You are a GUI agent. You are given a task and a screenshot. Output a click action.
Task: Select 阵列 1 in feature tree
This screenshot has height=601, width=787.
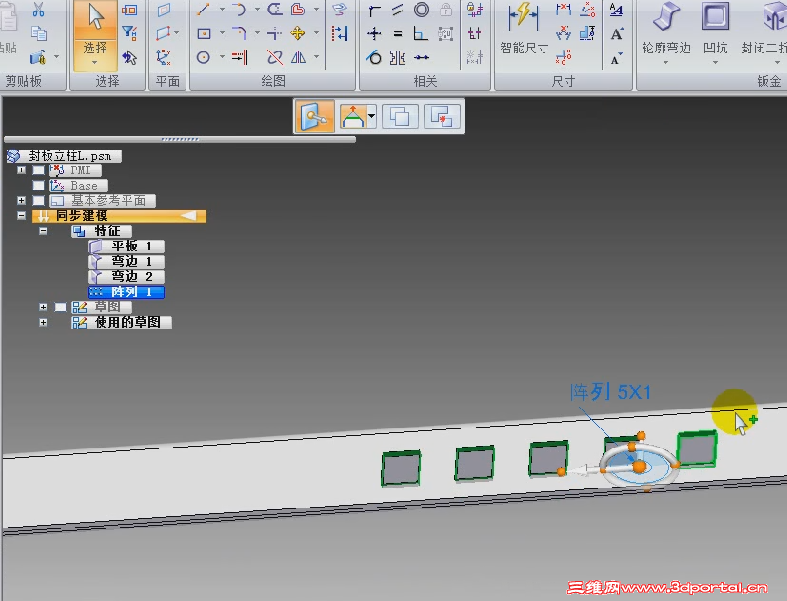(x=126, y=292)
